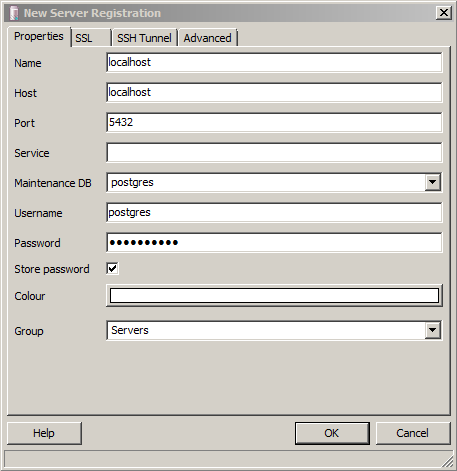Toggle the Store password checkbox
Screen dimensions: 457x471
[x=112, y=268]
